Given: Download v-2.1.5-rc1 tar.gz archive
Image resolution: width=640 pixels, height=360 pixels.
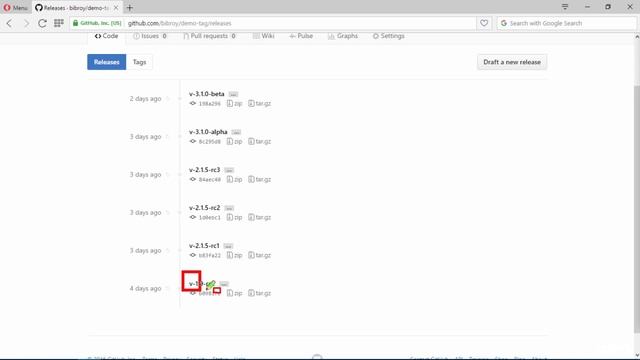Looking at the screenshot, I should tap(260, 256).
